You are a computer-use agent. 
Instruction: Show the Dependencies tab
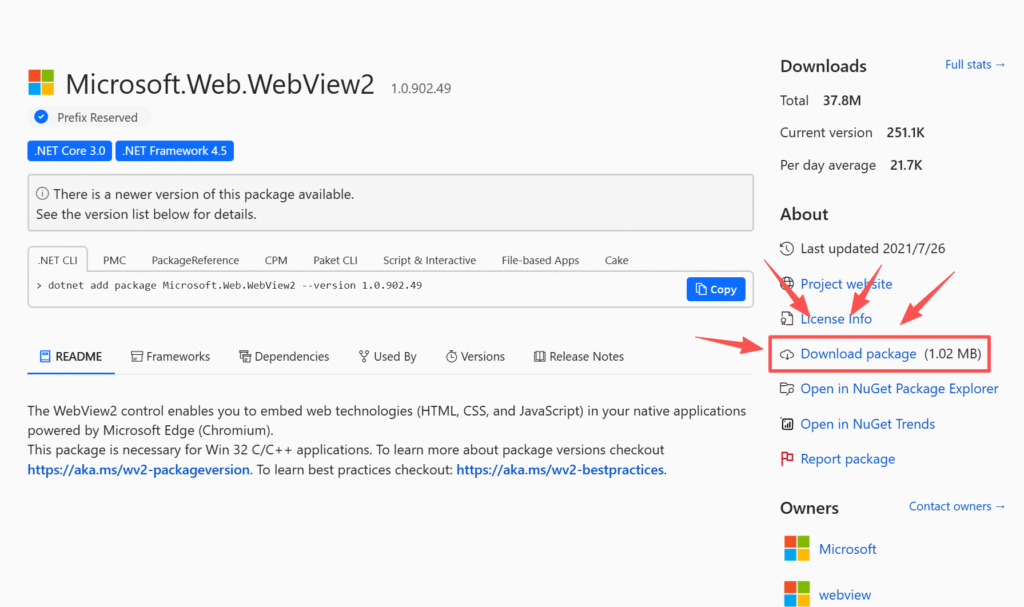click(284, 357)
